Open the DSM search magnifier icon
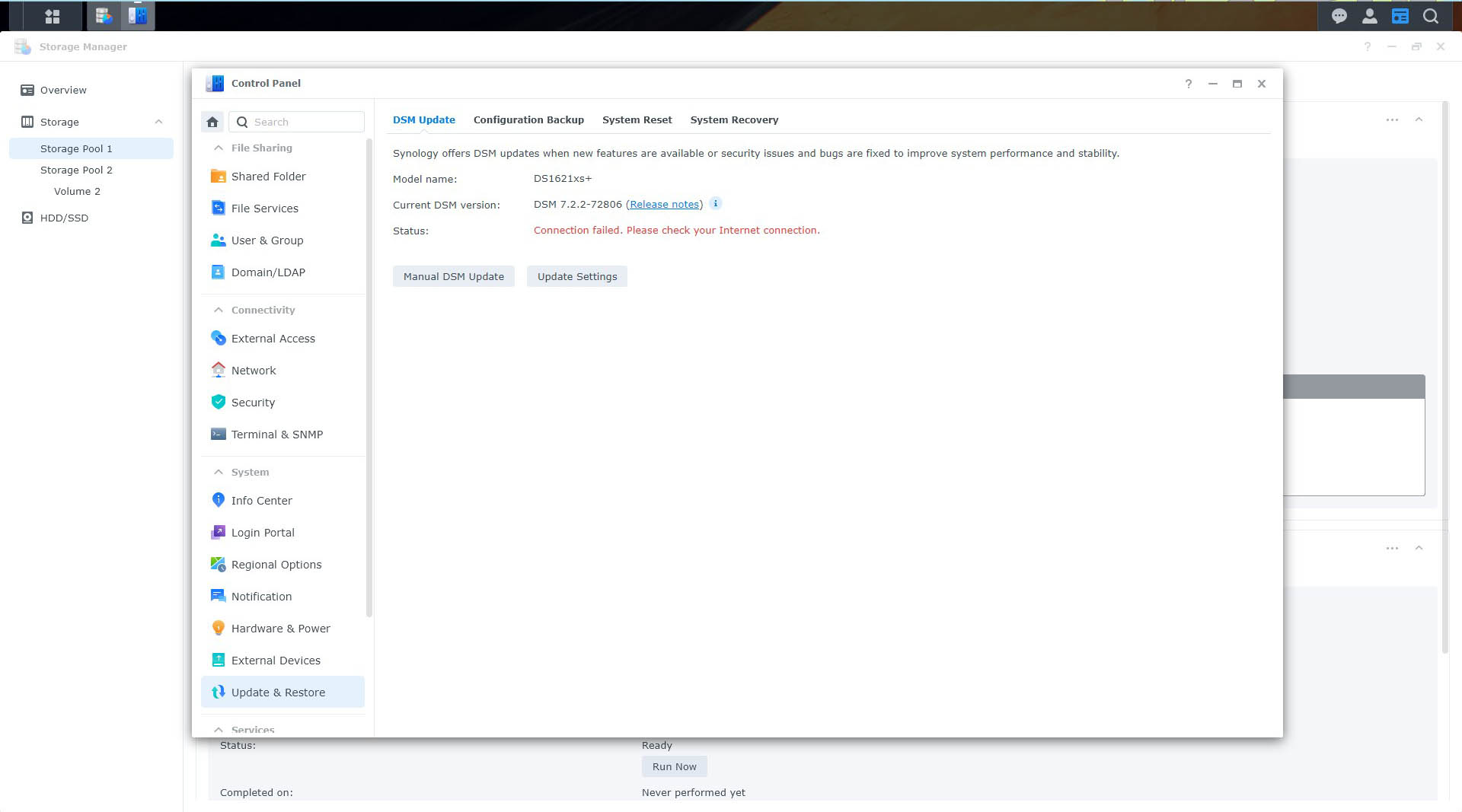The image size is (1462, 812). (x=1430, y=16)
